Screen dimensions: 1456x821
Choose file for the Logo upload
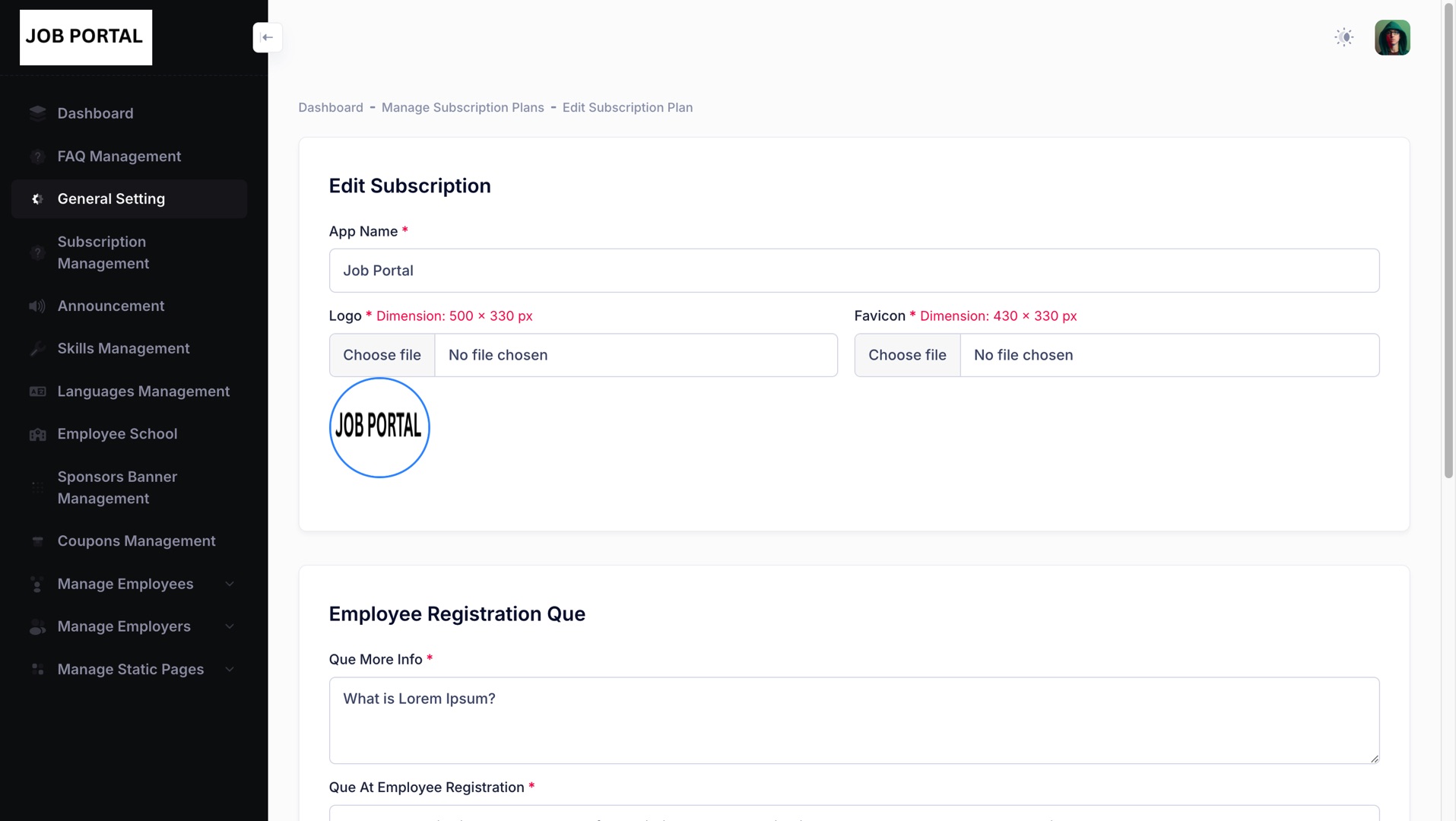coord(382,355)
